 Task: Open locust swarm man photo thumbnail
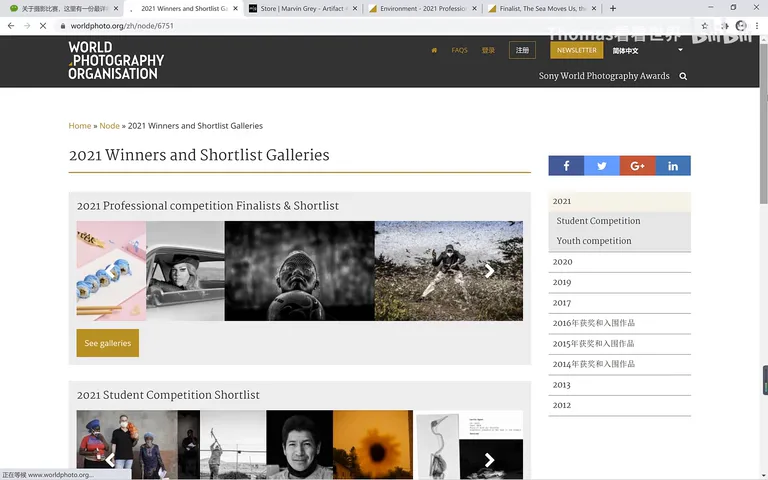point(449,271)
